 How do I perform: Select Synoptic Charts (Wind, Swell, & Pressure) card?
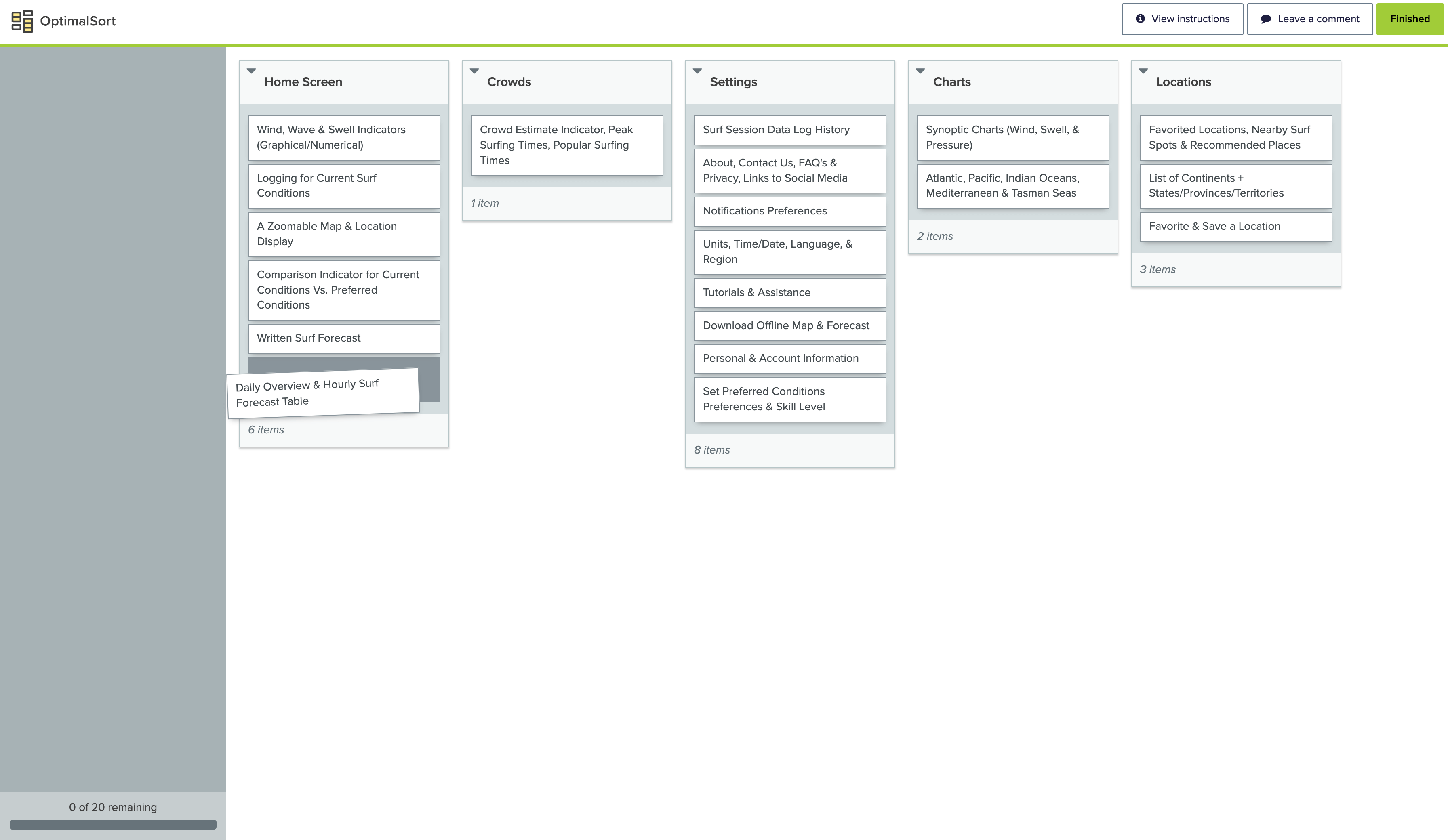[1012, 138]
